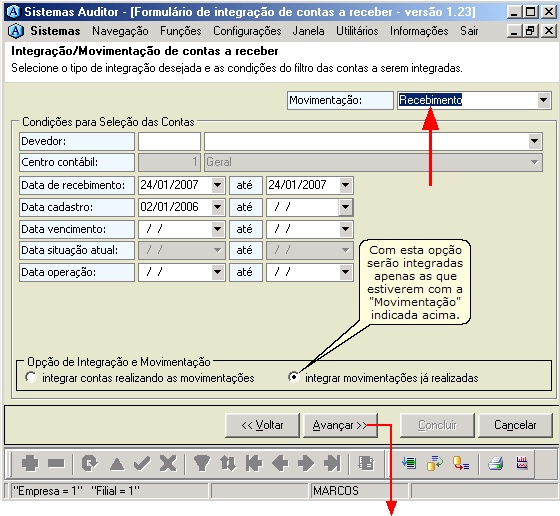Click the green-arrow list import icon

tap(409, 463)
